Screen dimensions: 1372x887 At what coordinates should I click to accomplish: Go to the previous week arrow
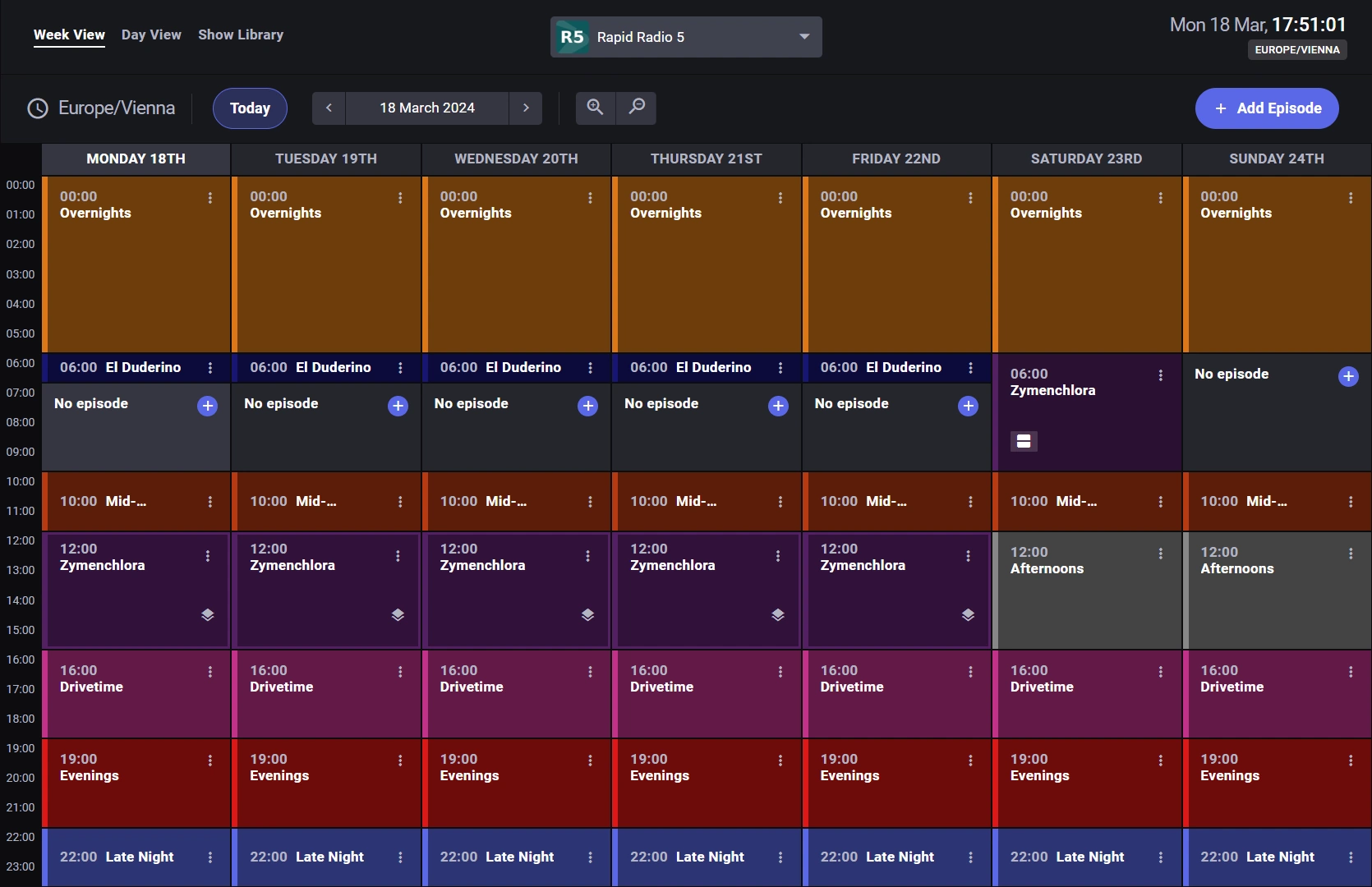click(x=329, y=108)
